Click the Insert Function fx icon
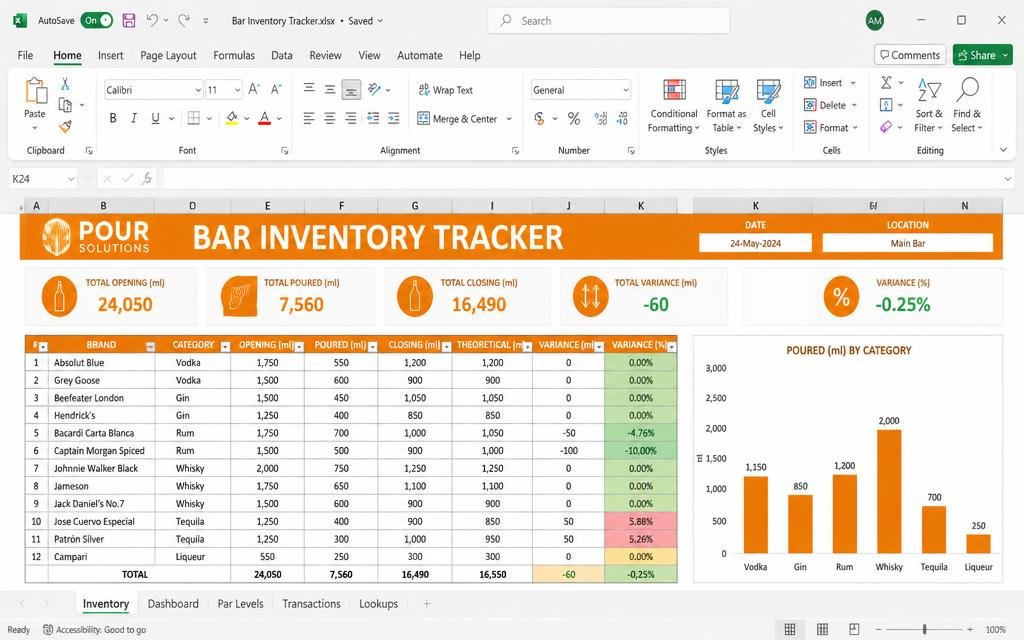 coord(148,178)
